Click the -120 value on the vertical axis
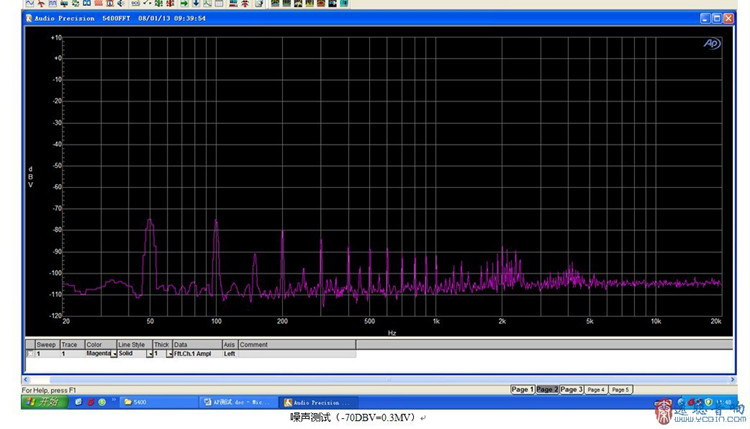750x429 pixels. point(56,316)
